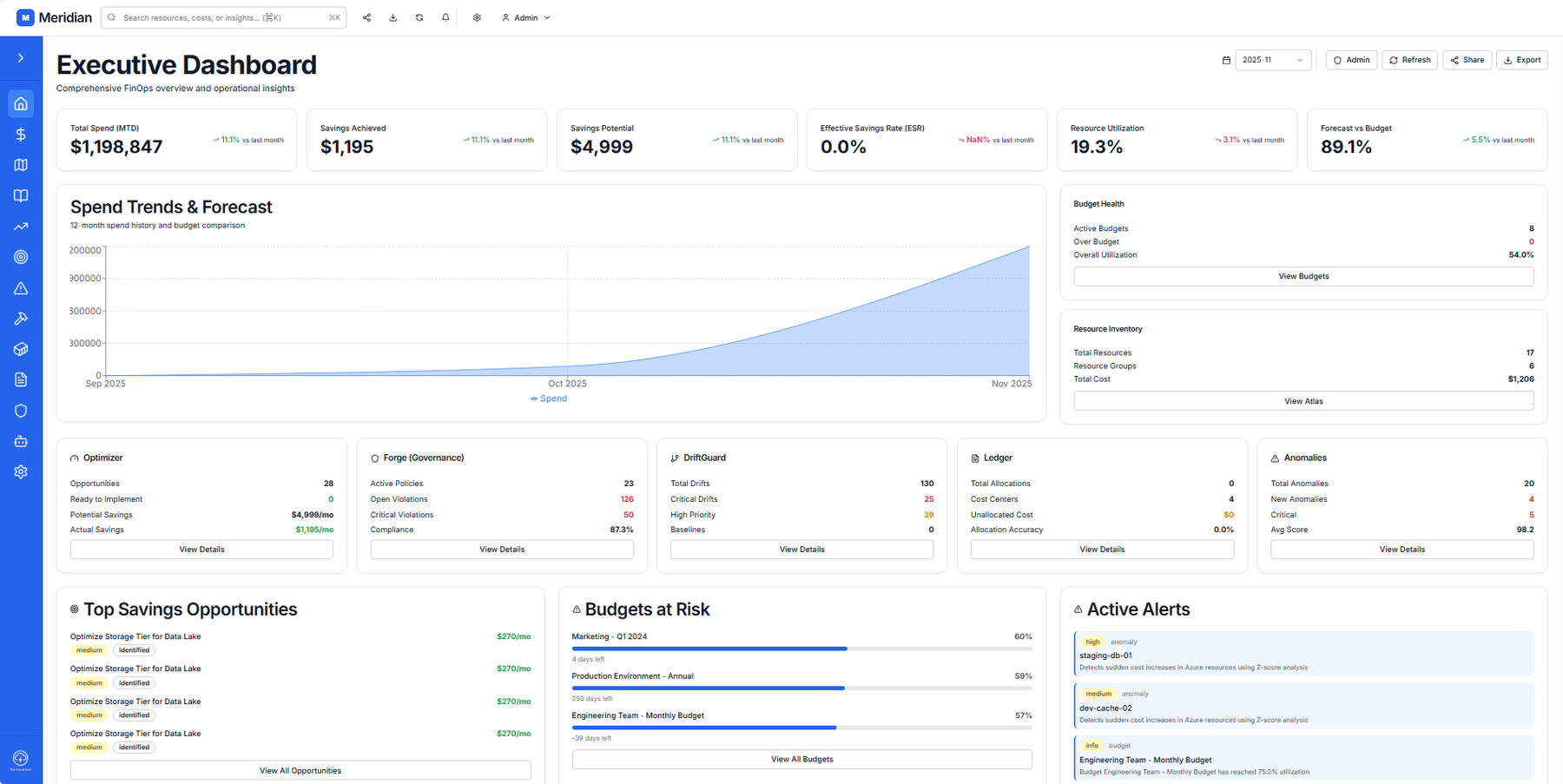Click the Marketing - Q1 2024 progress bar
Image resolution: width=1563 pixels, height=784 pixels.
pos(801,649)
